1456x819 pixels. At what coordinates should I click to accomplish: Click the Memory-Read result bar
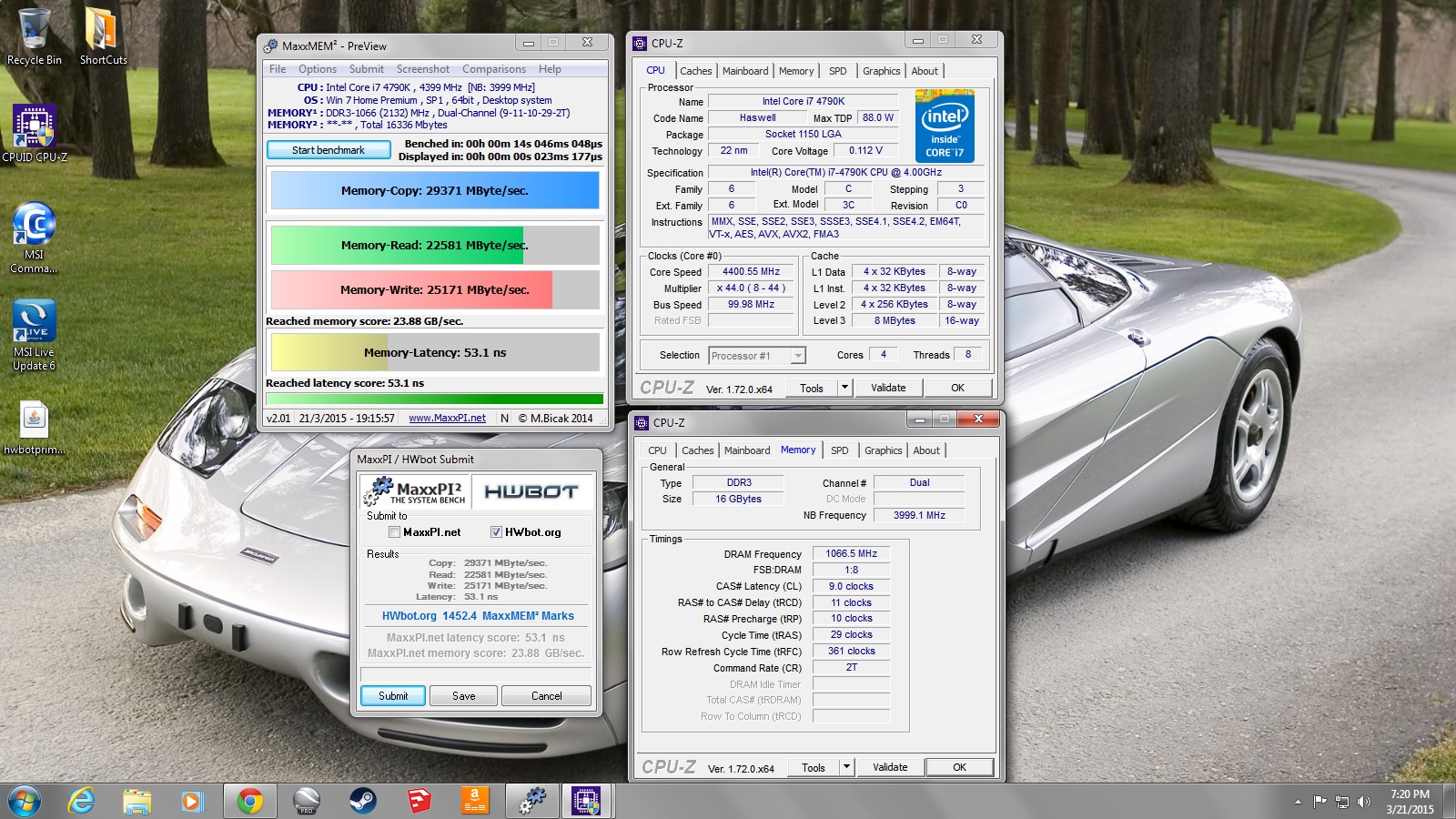(x=435, y=246)
